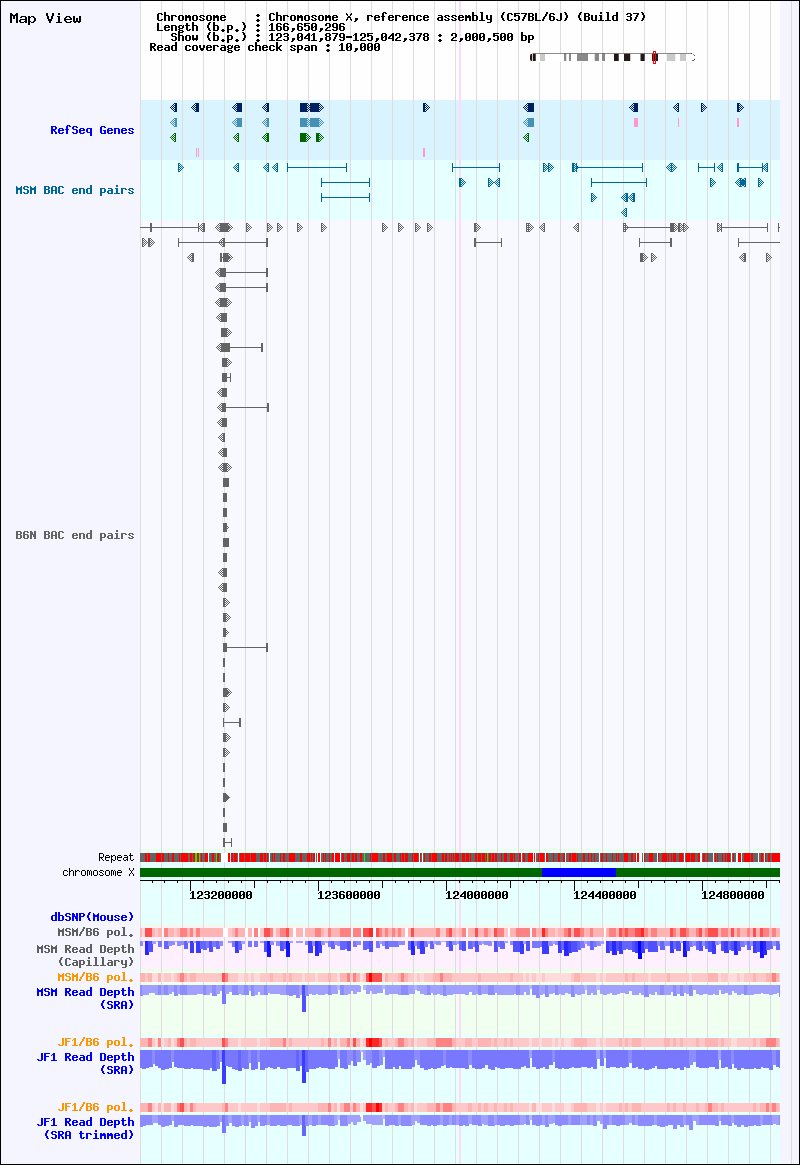The width and height of the screenshot is (800, 1165).
Task: Click the gray MSM/B6 pol. label
Action: coord(96,932)
